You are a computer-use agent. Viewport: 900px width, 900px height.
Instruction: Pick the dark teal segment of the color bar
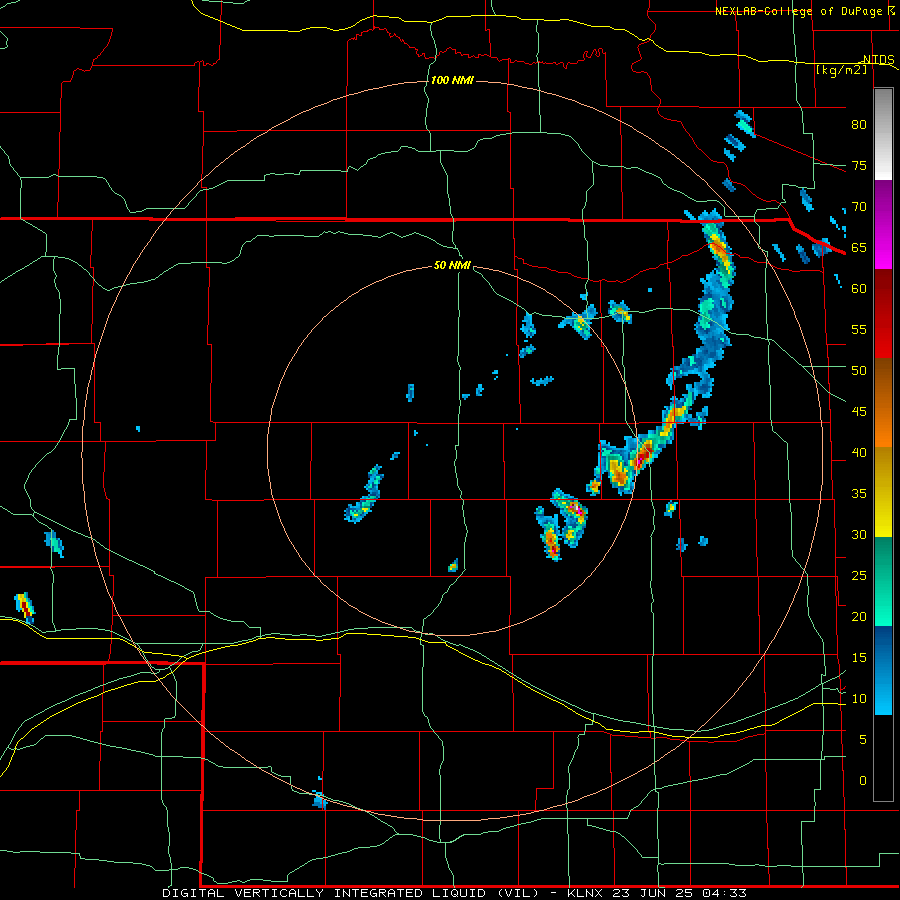tap(883, 560)
